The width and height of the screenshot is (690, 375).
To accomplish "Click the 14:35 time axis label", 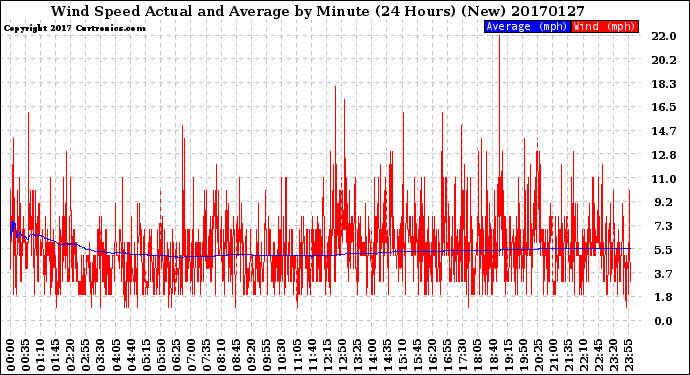I will [387, 355].
